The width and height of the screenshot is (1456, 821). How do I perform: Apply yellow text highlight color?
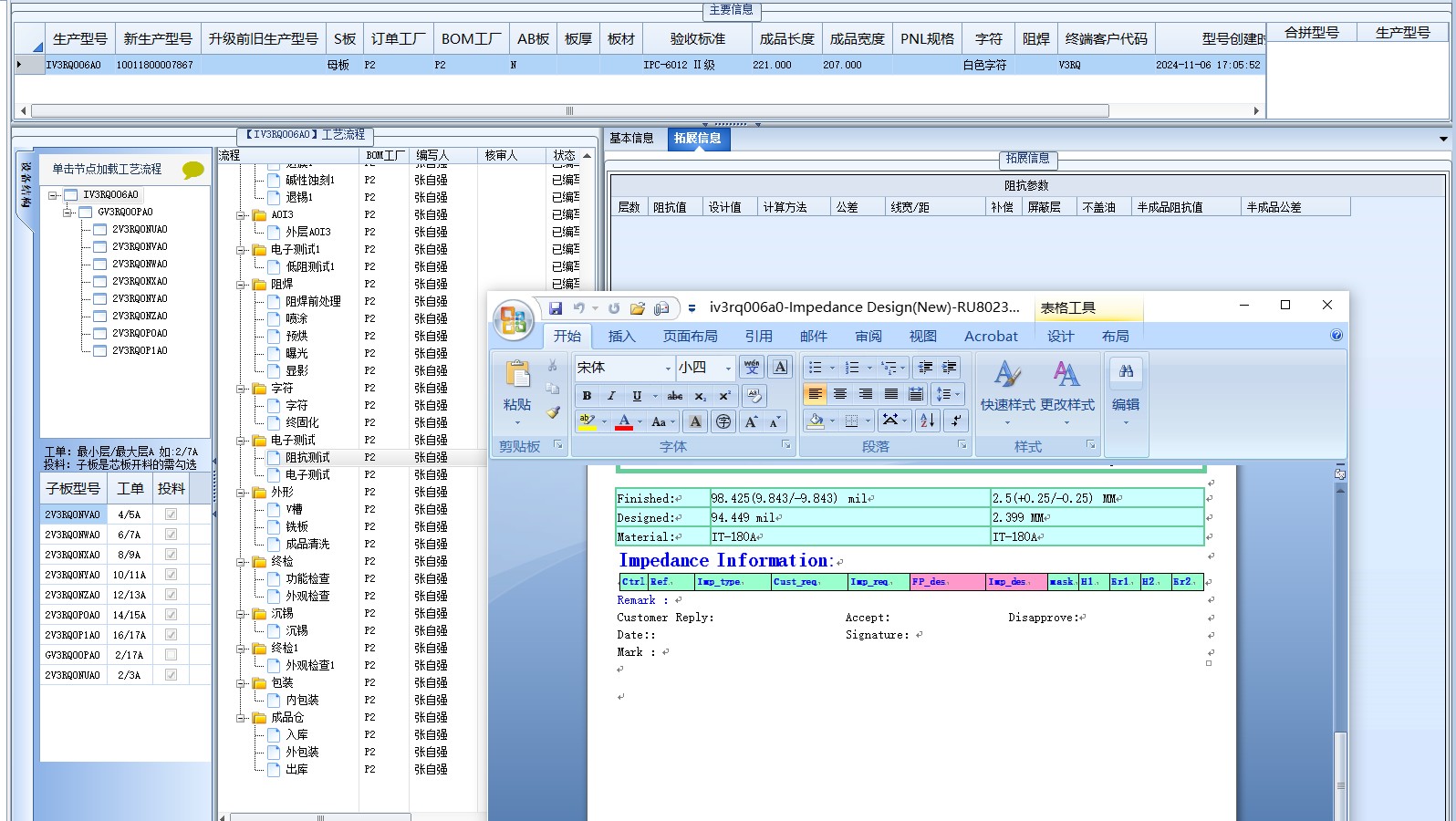pos(588,421)
